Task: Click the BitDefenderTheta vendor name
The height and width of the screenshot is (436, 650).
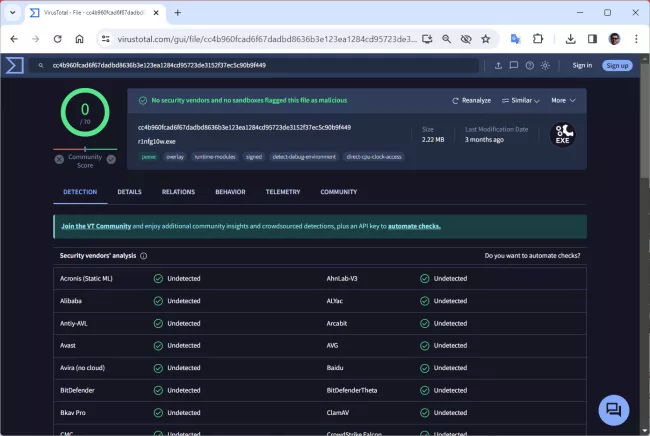Action: pos(352,390)
